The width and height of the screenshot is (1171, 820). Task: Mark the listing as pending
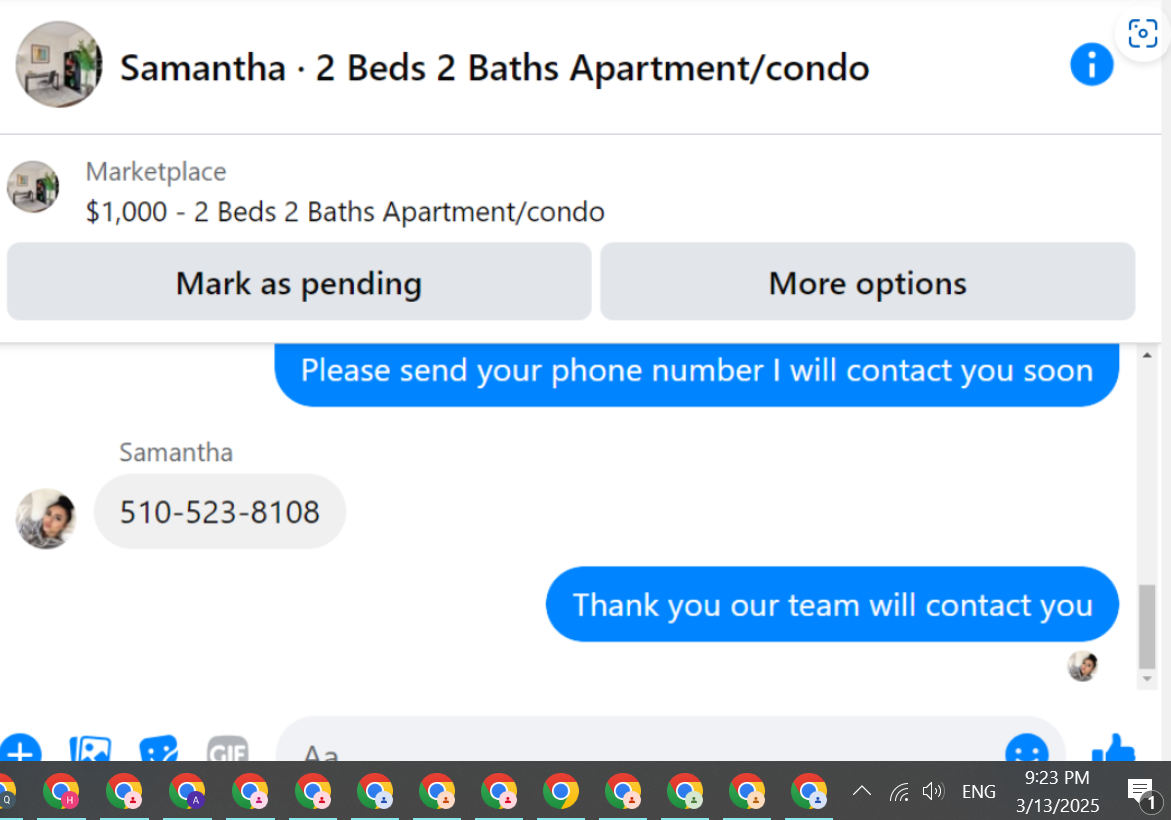pos(299,282)
